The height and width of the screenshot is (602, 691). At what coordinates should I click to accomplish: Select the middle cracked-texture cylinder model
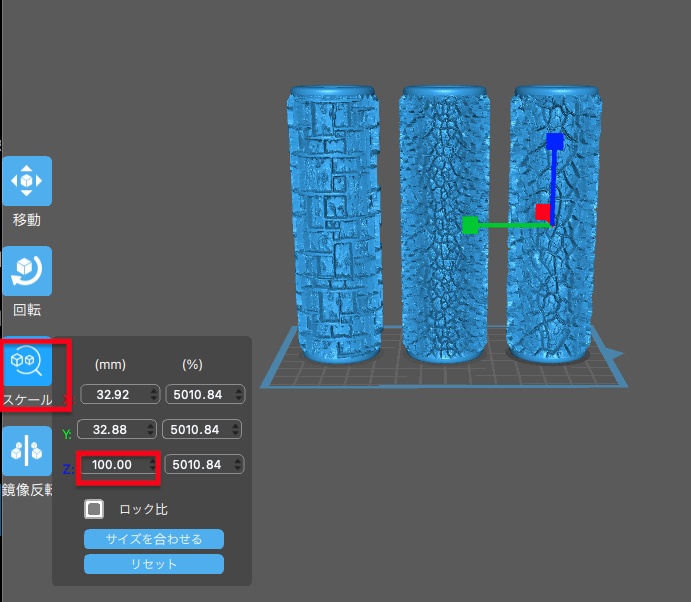pyautogui.click(x=444, y=225)
